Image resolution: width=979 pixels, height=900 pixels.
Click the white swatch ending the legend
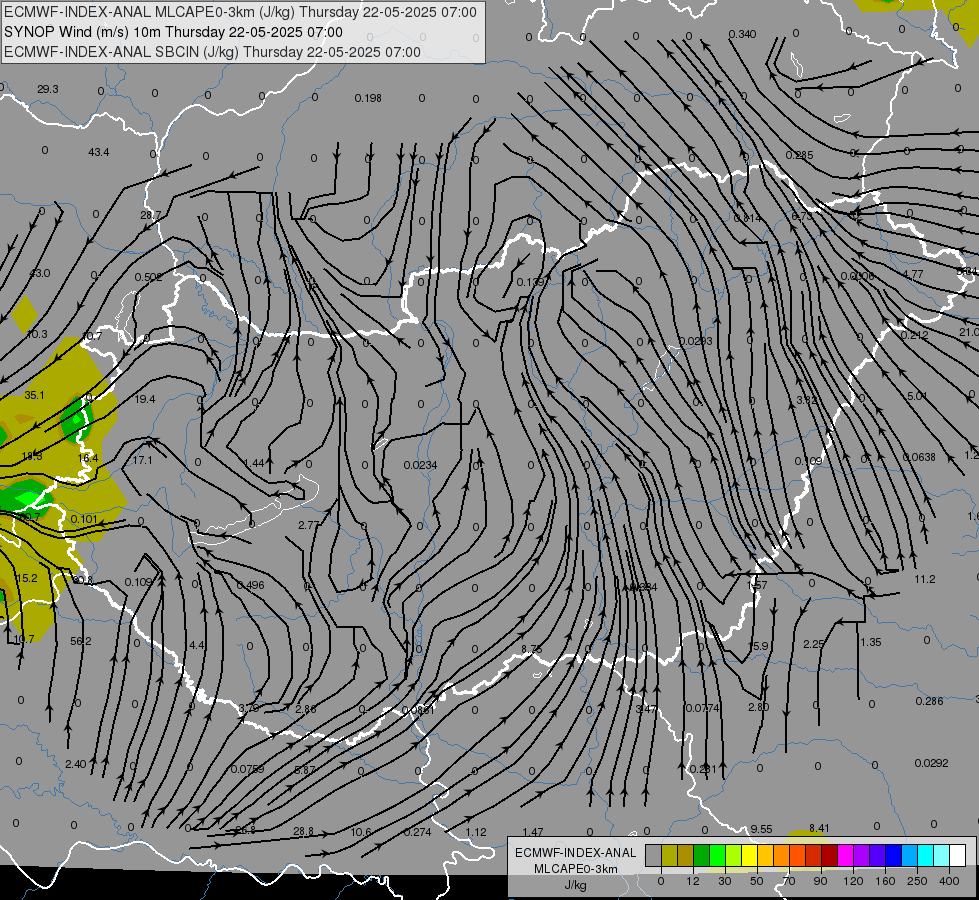click(x=958, y=855)
